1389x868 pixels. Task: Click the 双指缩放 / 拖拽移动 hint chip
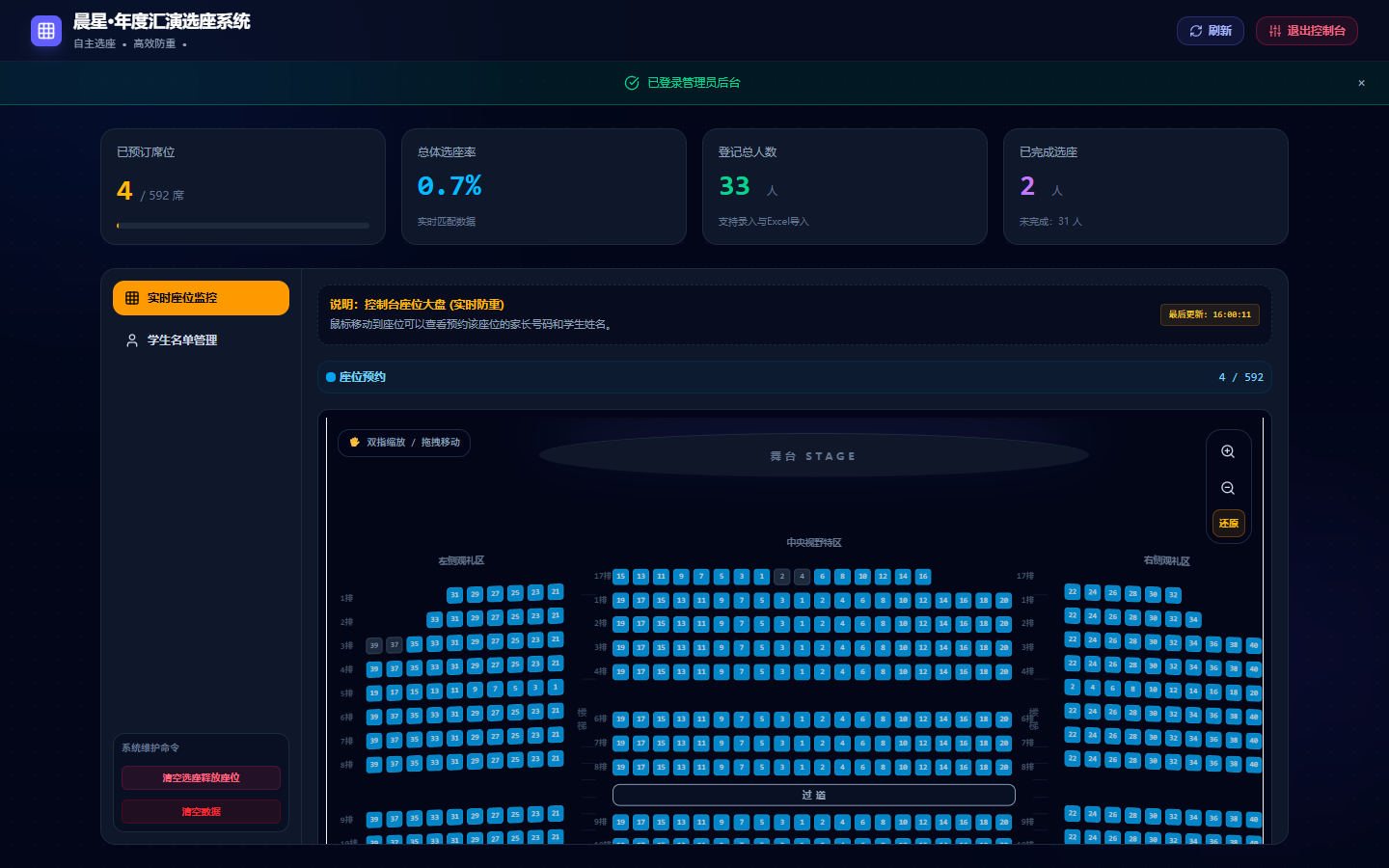(404, 443)
